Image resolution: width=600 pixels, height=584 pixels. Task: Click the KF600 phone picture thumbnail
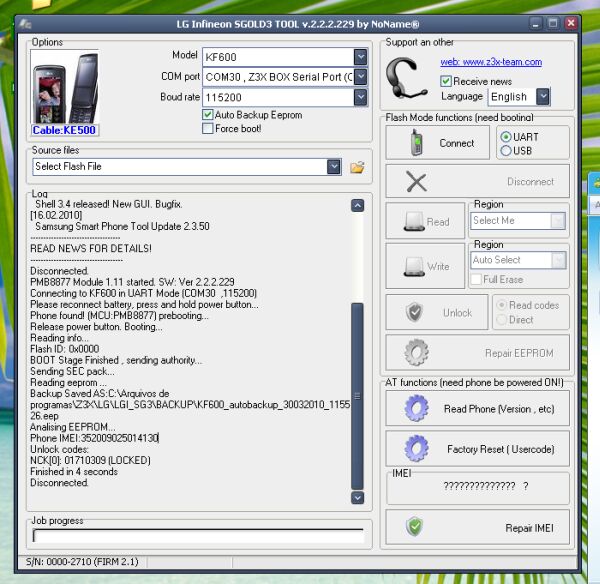pyautogui.click(x=65, y=88)
